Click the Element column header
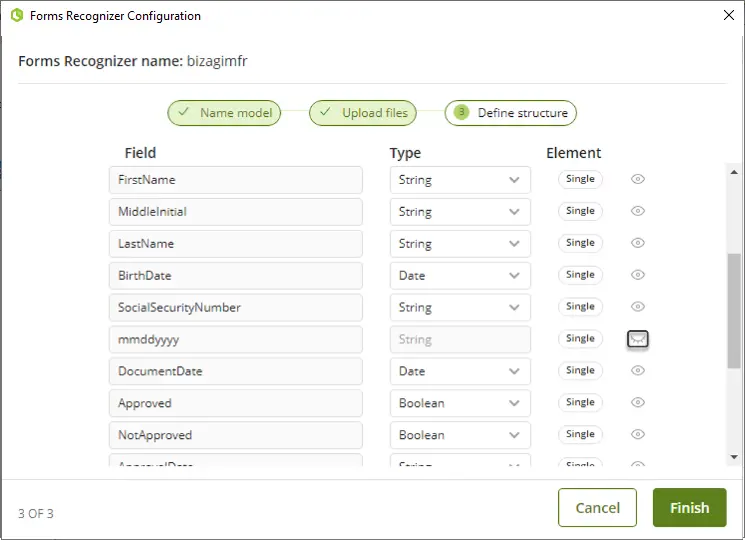 573,153
